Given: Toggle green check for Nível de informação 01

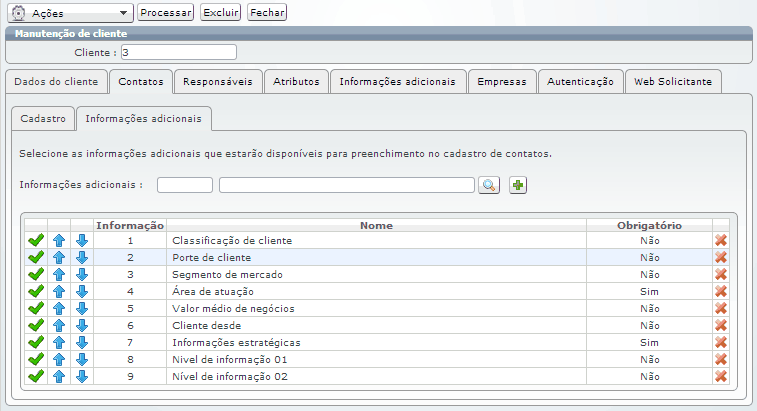Looking at the screenshot, I should coord(36,360).
